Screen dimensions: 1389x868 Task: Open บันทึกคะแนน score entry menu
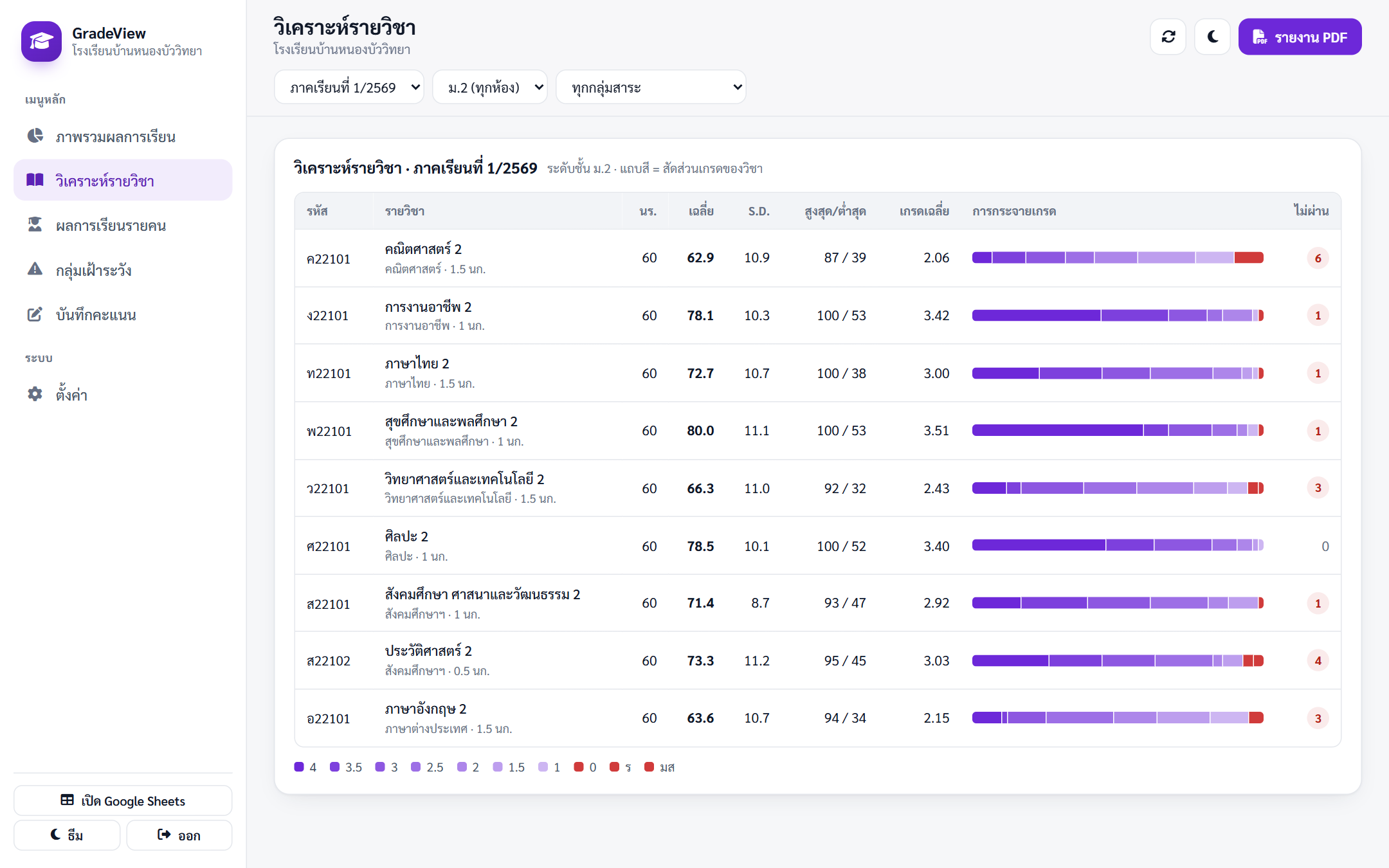click(123, 314)
